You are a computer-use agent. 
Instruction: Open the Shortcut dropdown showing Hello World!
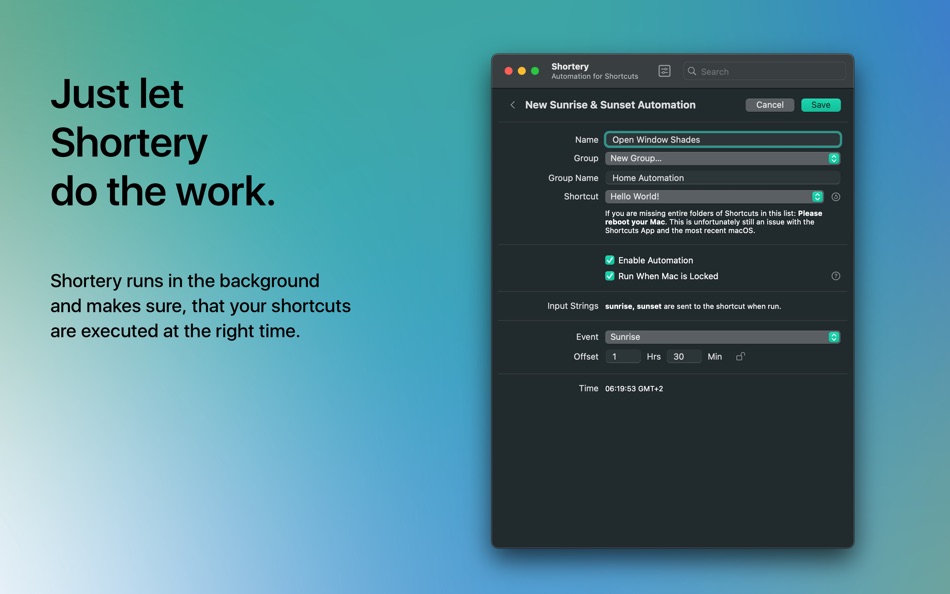pyautogui.click(x=714, y=196)
